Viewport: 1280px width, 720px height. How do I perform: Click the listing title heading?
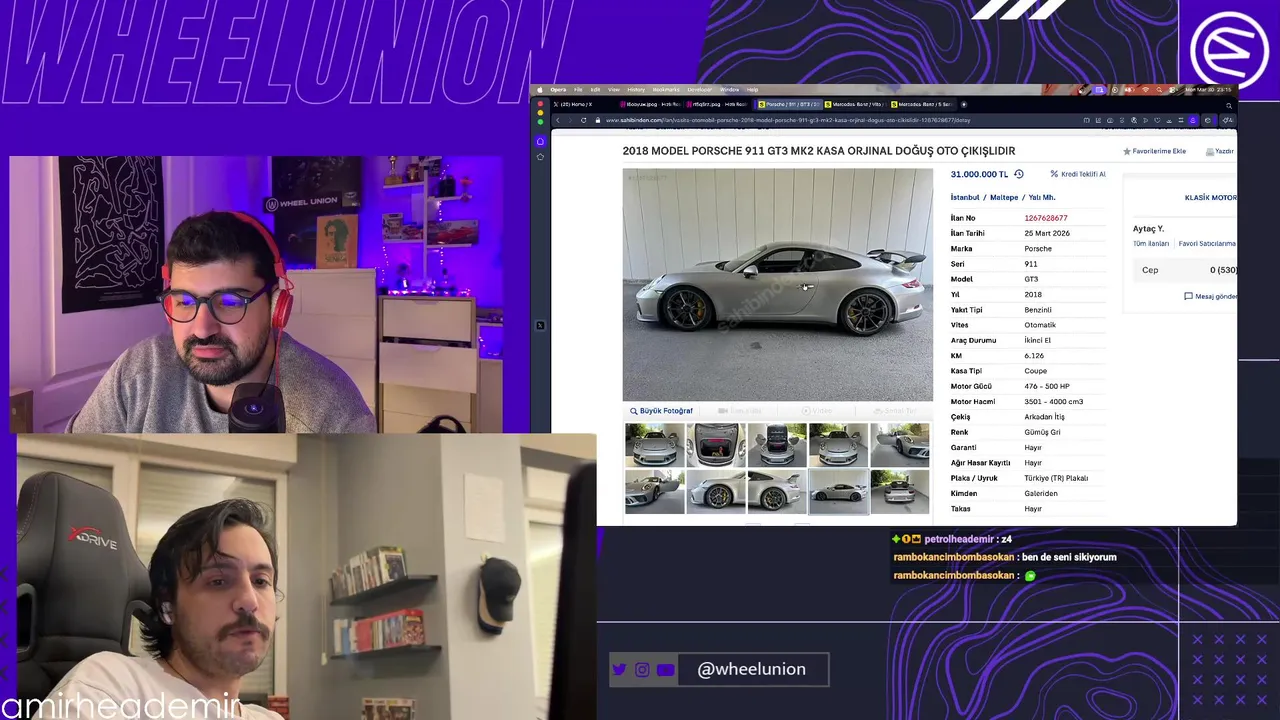click(819, 151)
